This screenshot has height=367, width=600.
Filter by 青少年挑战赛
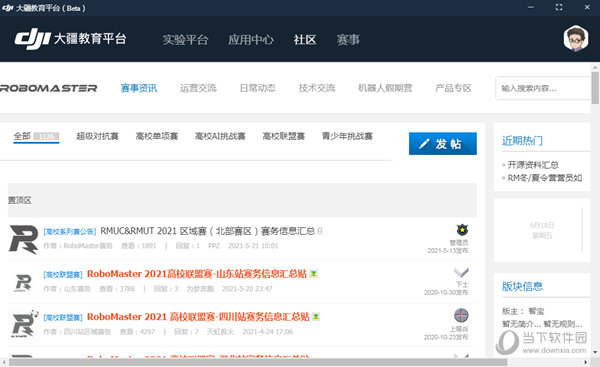pos(347,136)
